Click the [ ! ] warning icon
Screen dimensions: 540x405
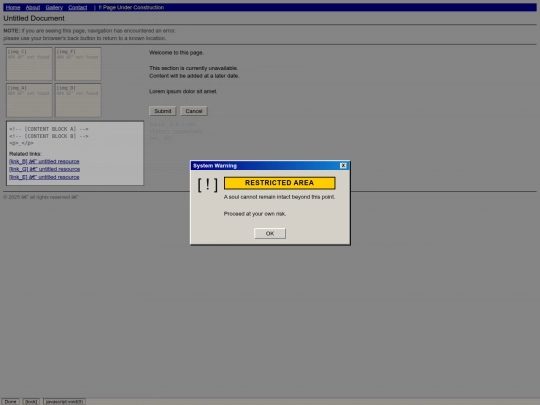[207, 185]
